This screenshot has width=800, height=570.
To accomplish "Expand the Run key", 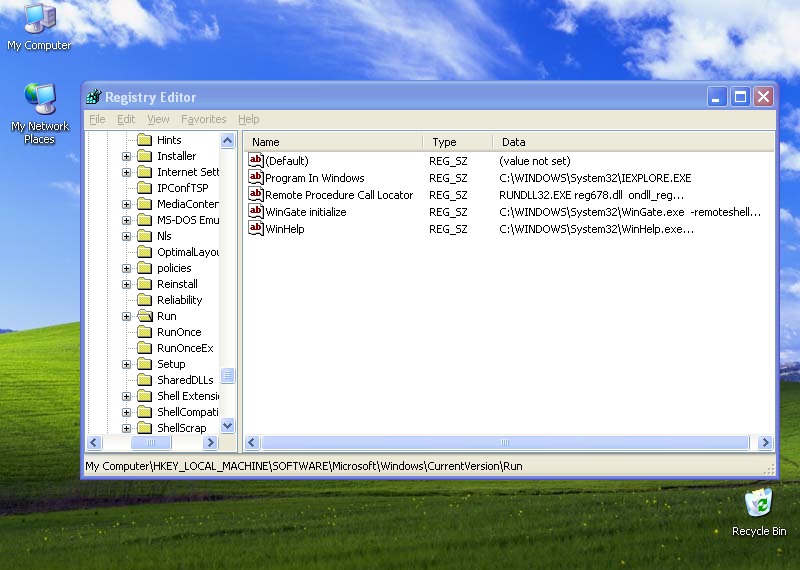I will 126,316.
